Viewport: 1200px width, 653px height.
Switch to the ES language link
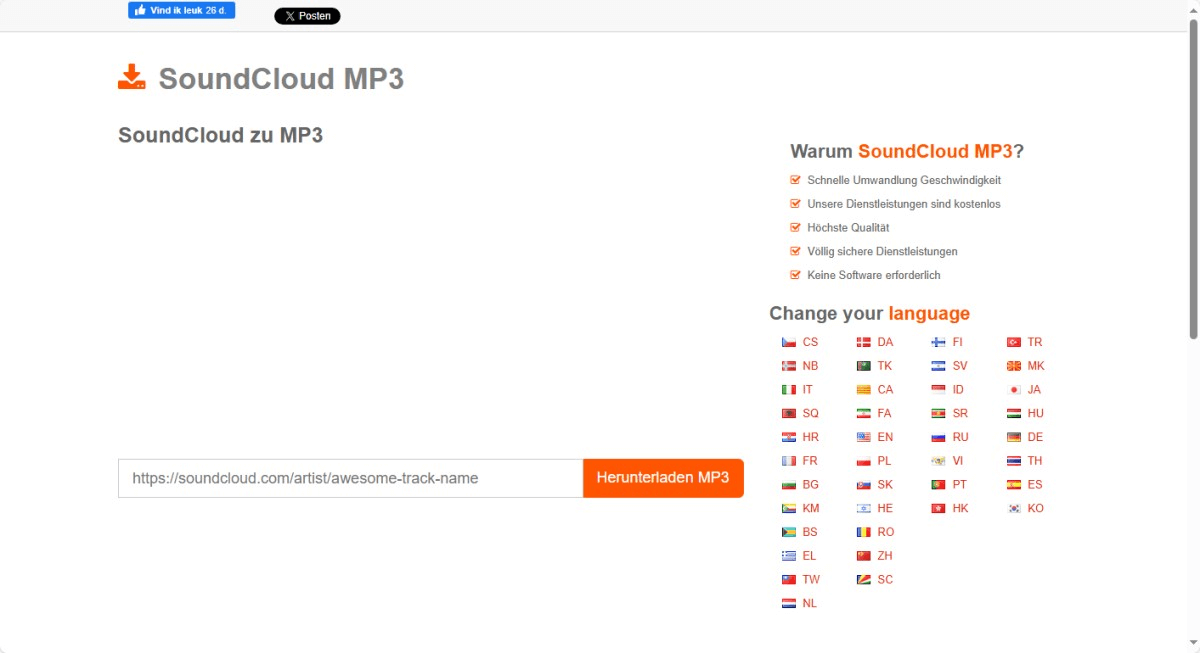pyautogui.click(x=1035, y=485)
